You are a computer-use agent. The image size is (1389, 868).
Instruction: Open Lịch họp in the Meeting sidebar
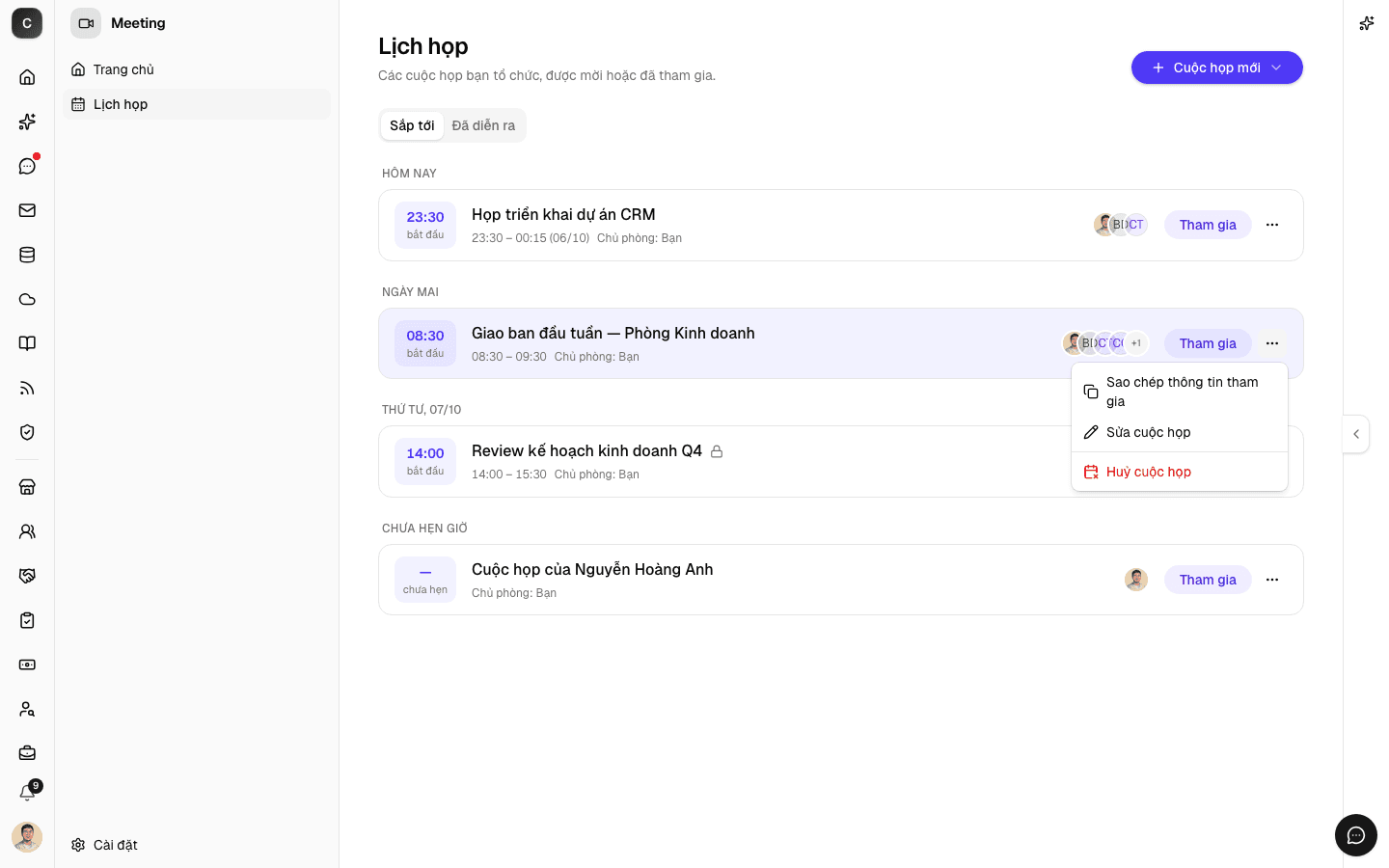pos(197,104)
